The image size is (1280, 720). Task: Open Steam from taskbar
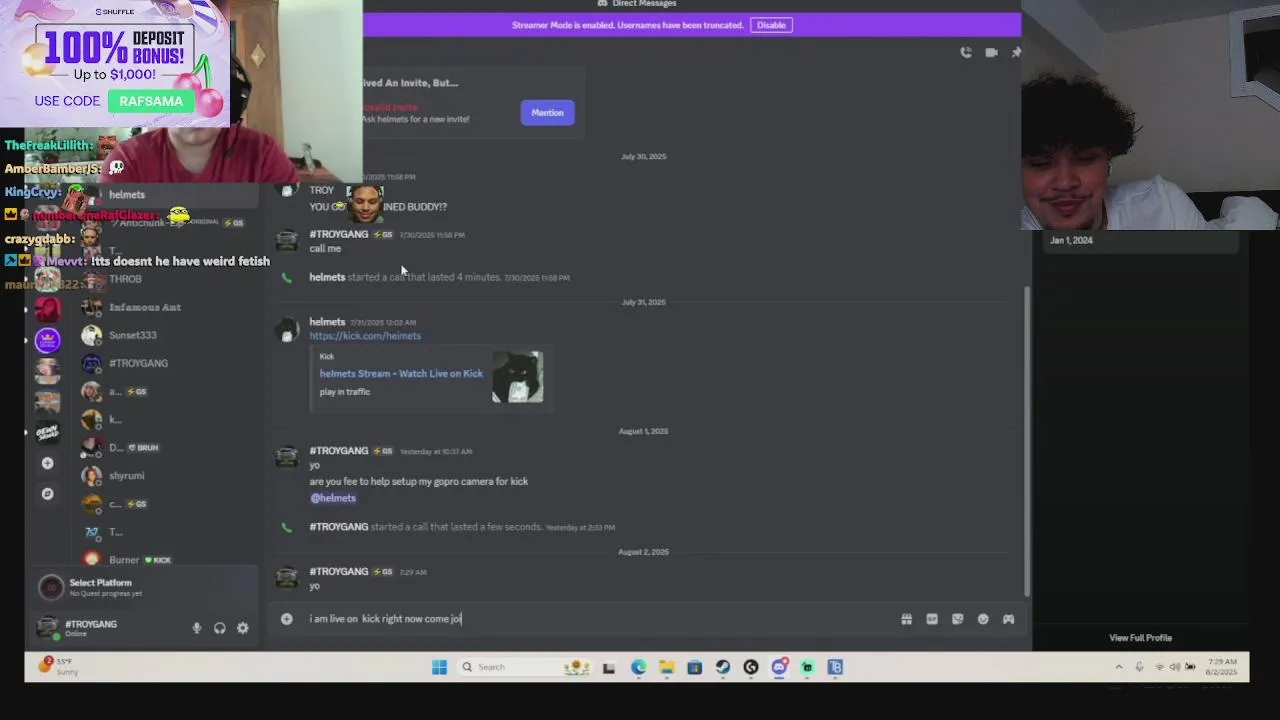pyautogui.click(x=723, y=667)
